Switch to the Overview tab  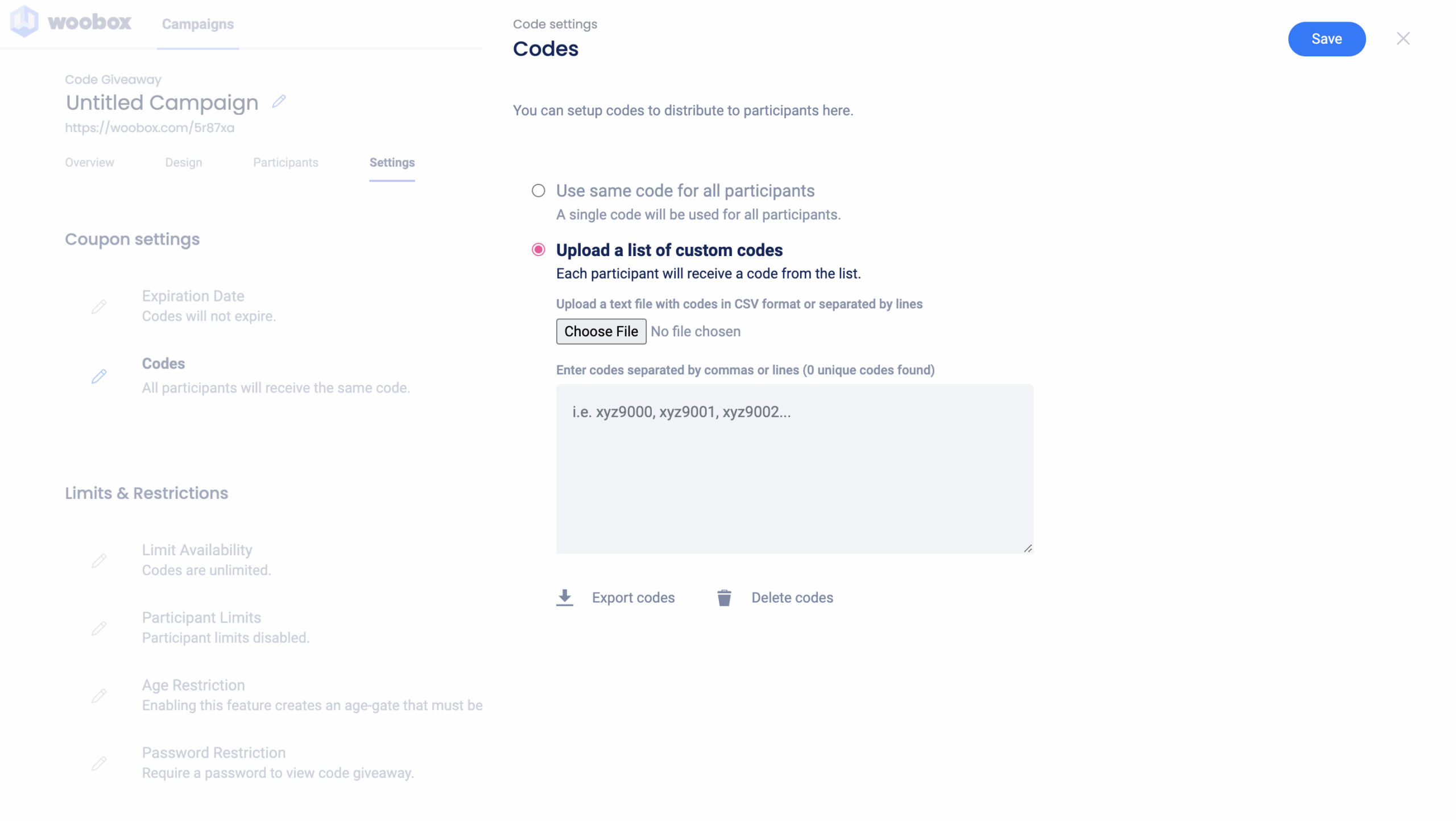(x=89, y=163)
